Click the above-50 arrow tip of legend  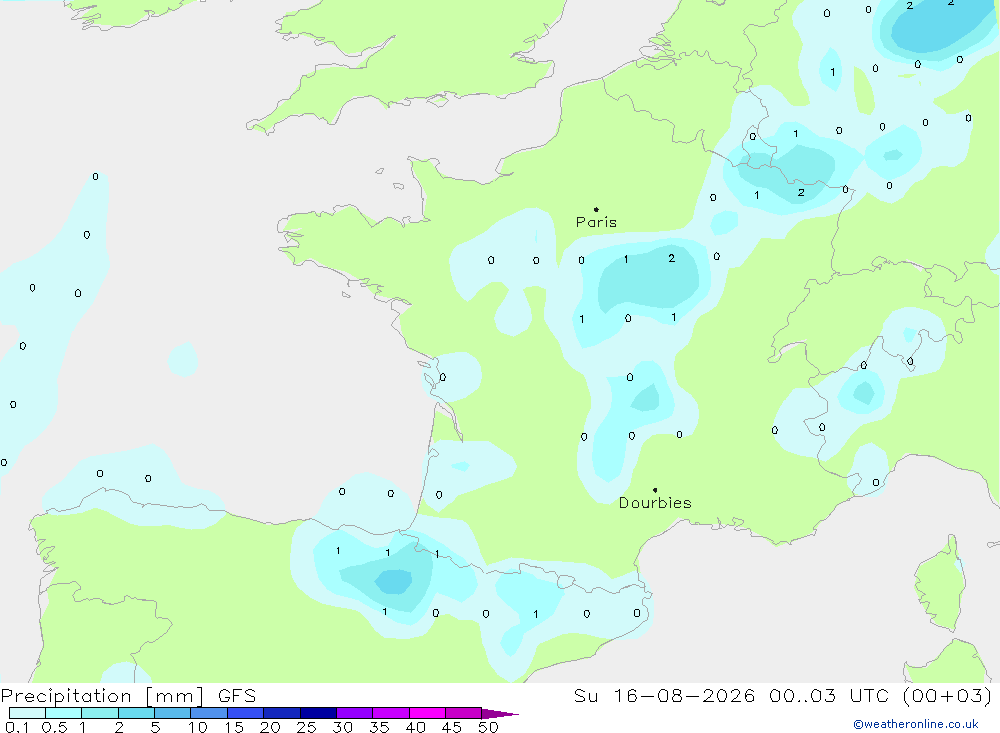(500, 713)
